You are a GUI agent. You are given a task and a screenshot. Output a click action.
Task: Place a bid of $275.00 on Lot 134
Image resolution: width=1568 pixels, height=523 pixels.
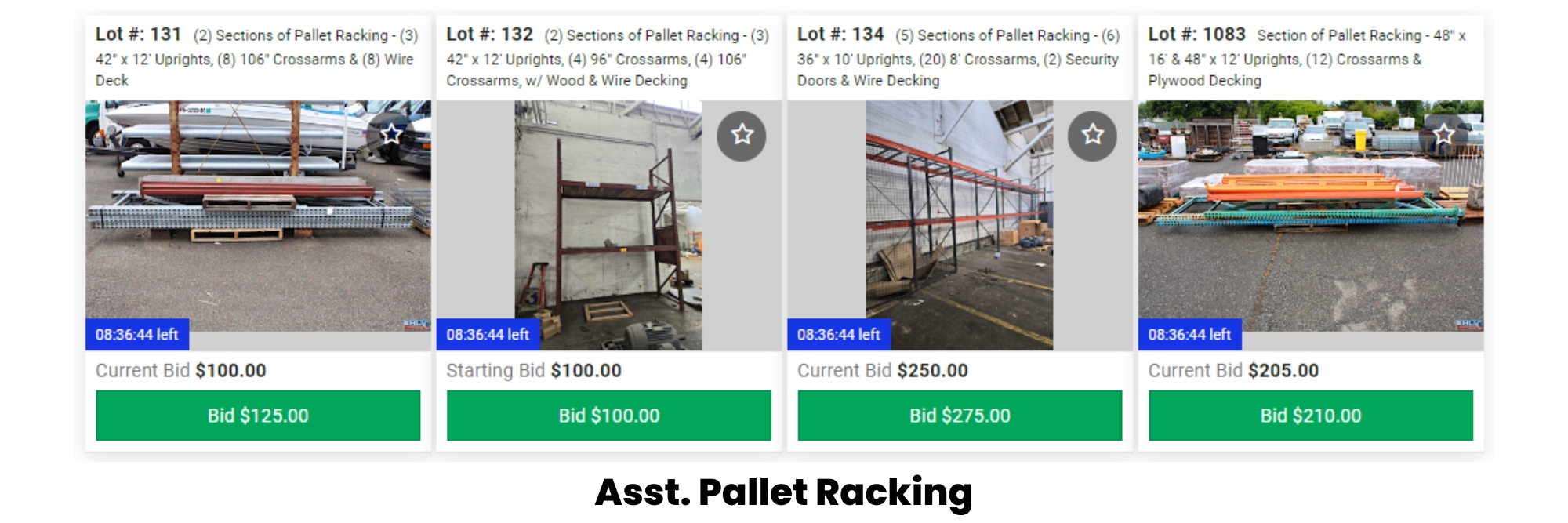(x=960, y=416)
